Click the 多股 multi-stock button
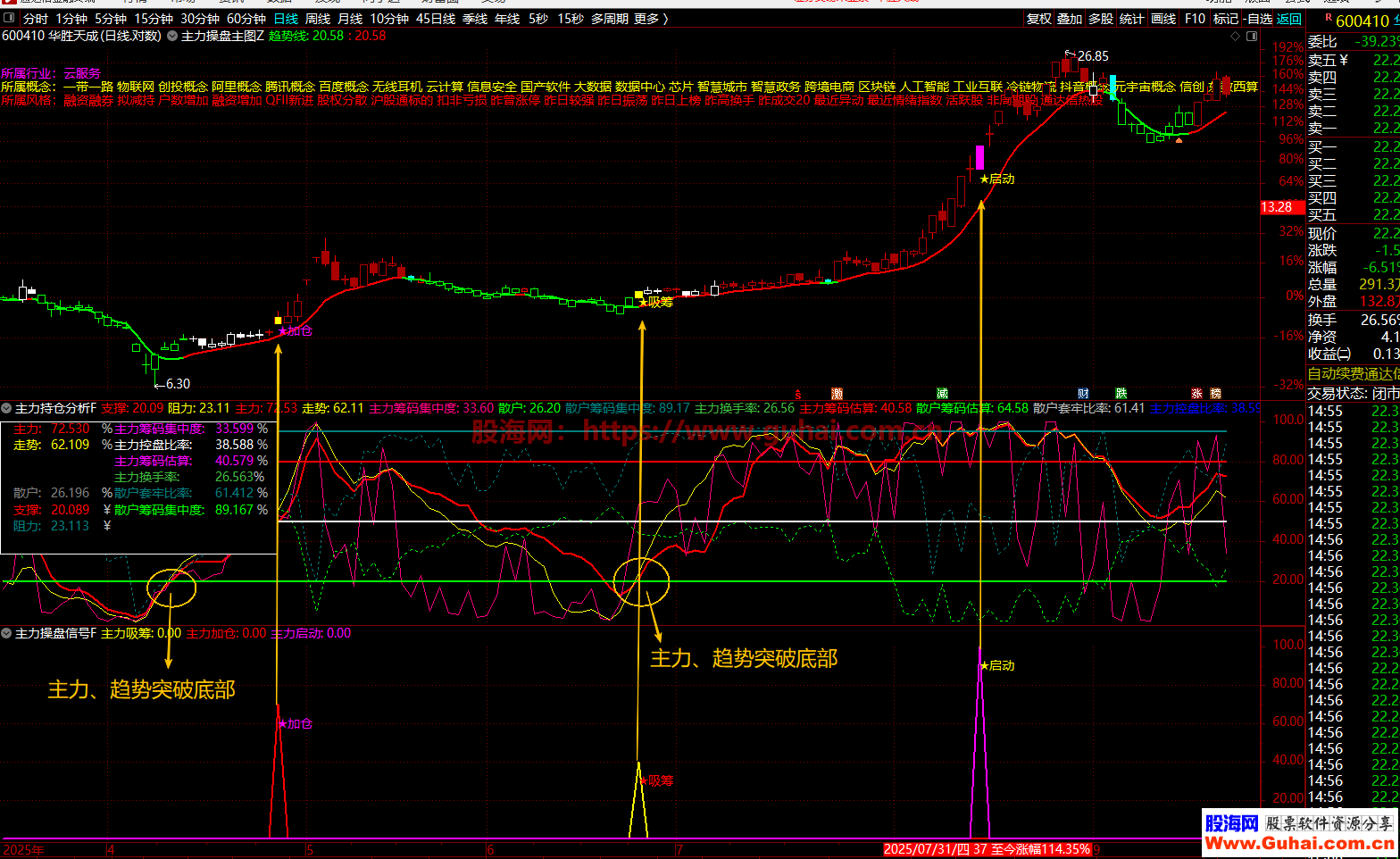 point(1101,18)
